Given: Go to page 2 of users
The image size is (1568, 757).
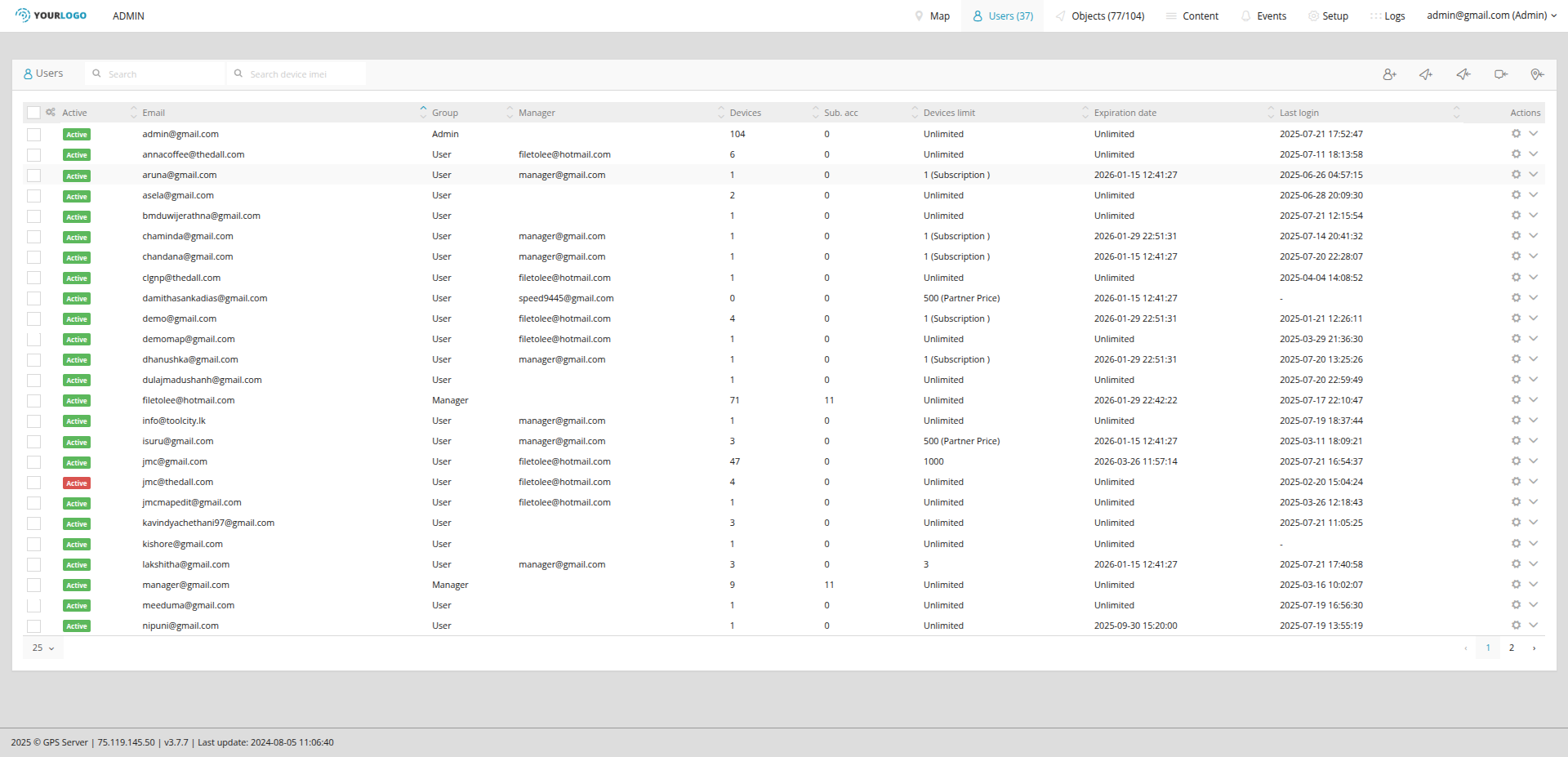Looking at the screenshot, I should 1512,648.
